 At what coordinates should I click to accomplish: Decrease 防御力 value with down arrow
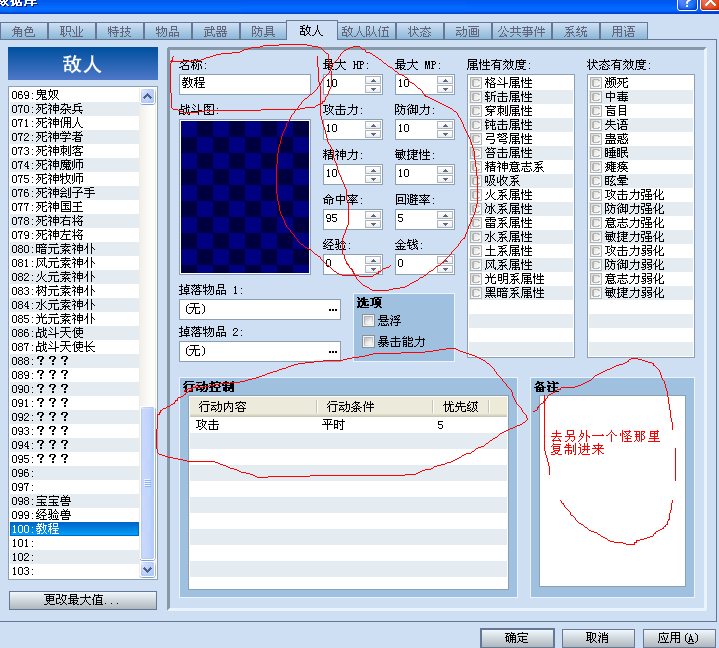445,134
